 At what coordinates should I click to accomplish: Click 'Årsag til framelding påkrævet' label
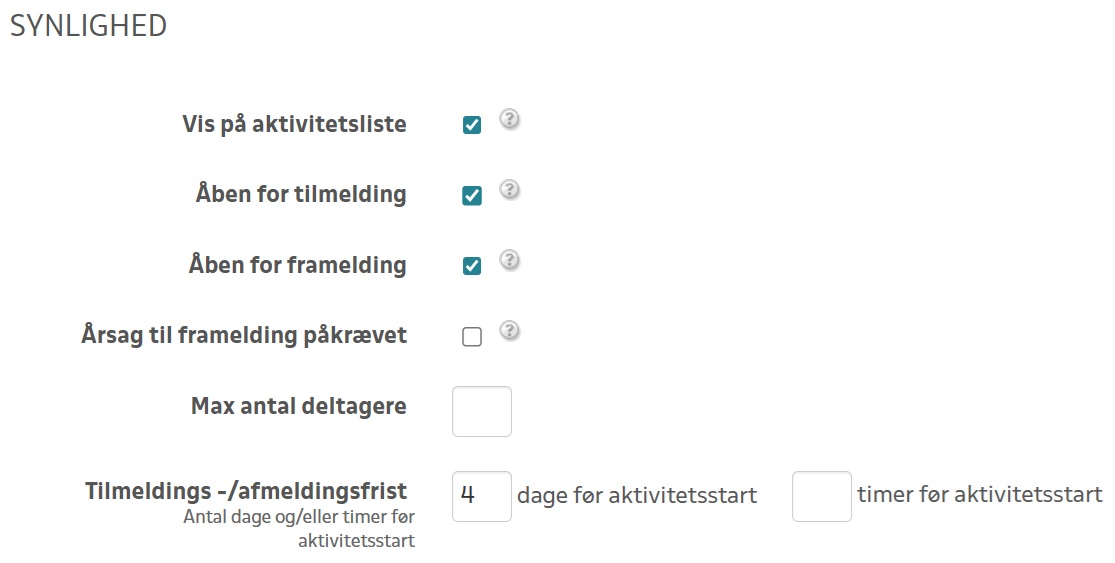point(244,335)
